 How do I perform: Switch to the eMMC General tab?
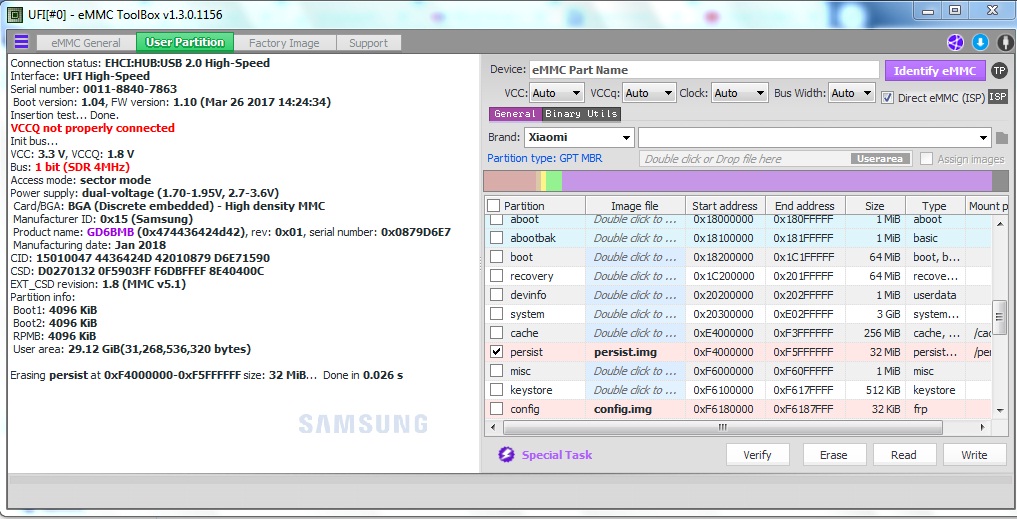(x=86, y=43)
